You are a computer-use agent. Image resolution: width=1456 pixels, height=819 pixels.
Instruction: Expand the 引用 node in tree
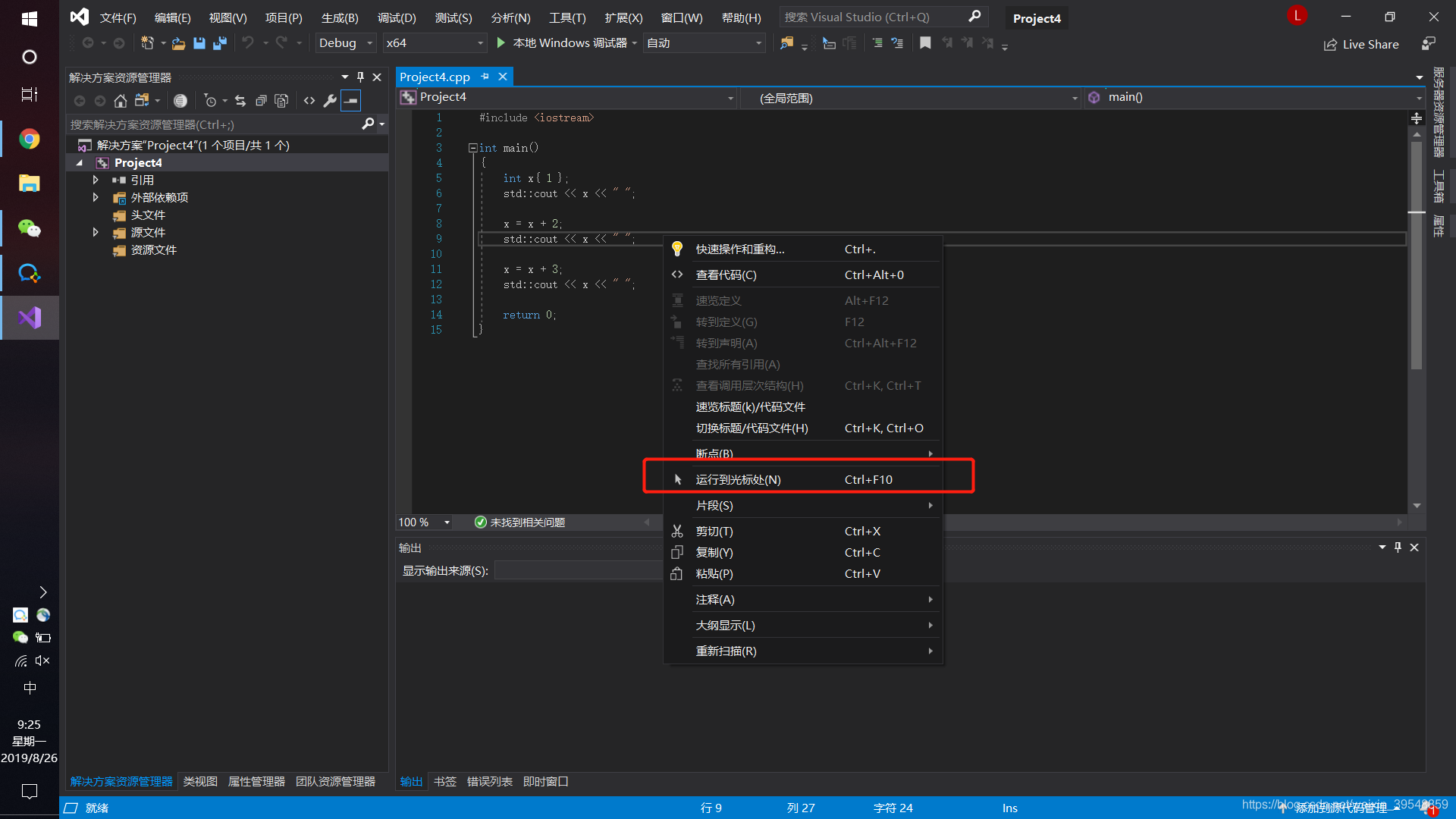[x=96, y=180]
